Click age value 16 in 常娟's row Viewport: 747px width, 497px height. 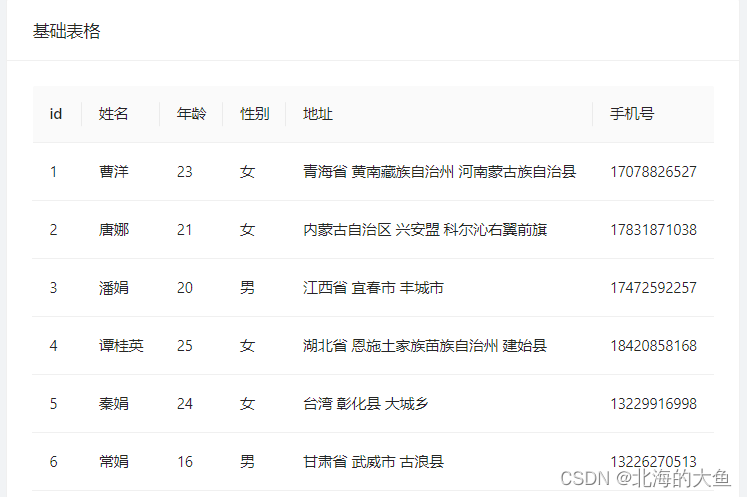tap(185, 461)
